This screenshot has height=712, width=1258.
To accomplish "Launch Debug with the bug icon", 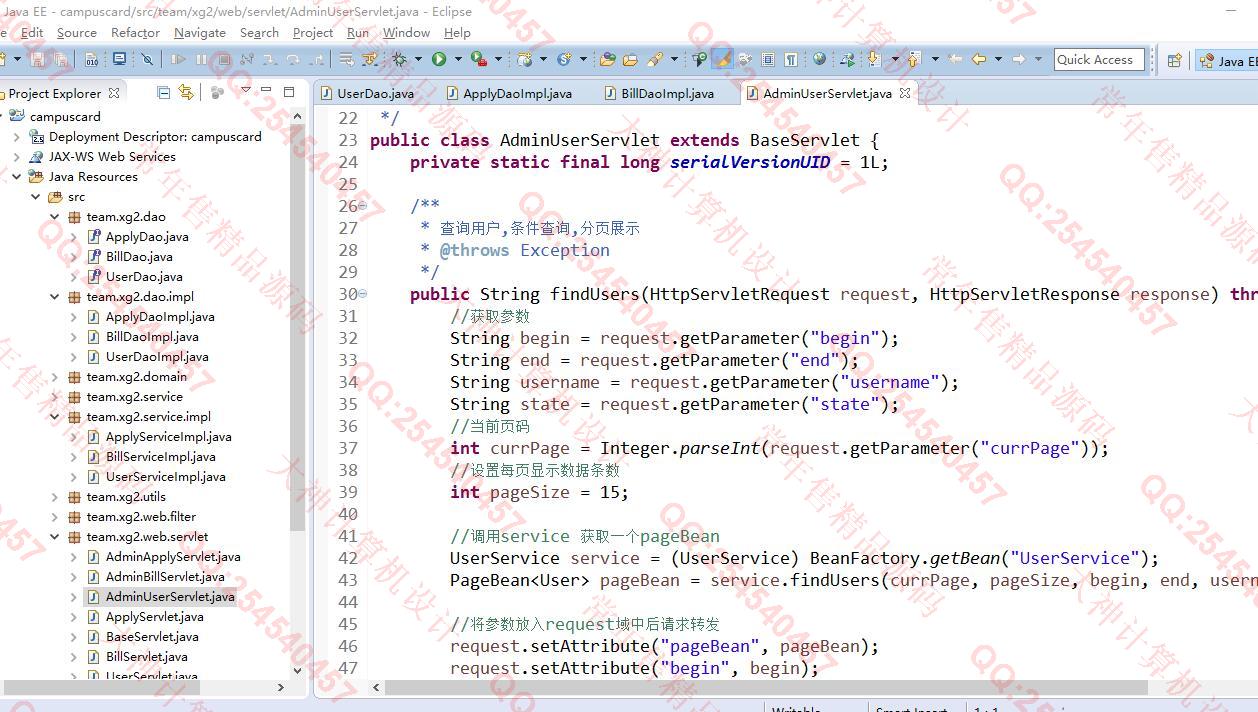I will (399, 59).
